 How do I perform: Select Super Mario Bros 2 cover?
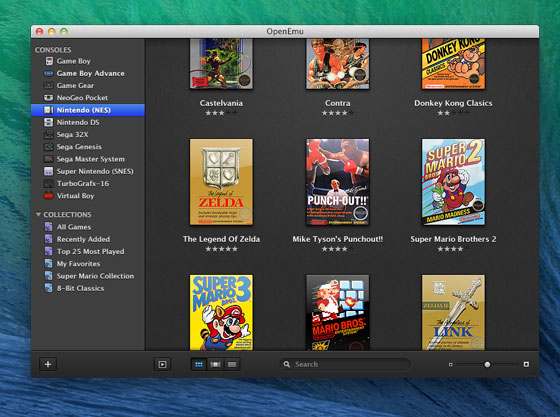click(x=453, y=182)
